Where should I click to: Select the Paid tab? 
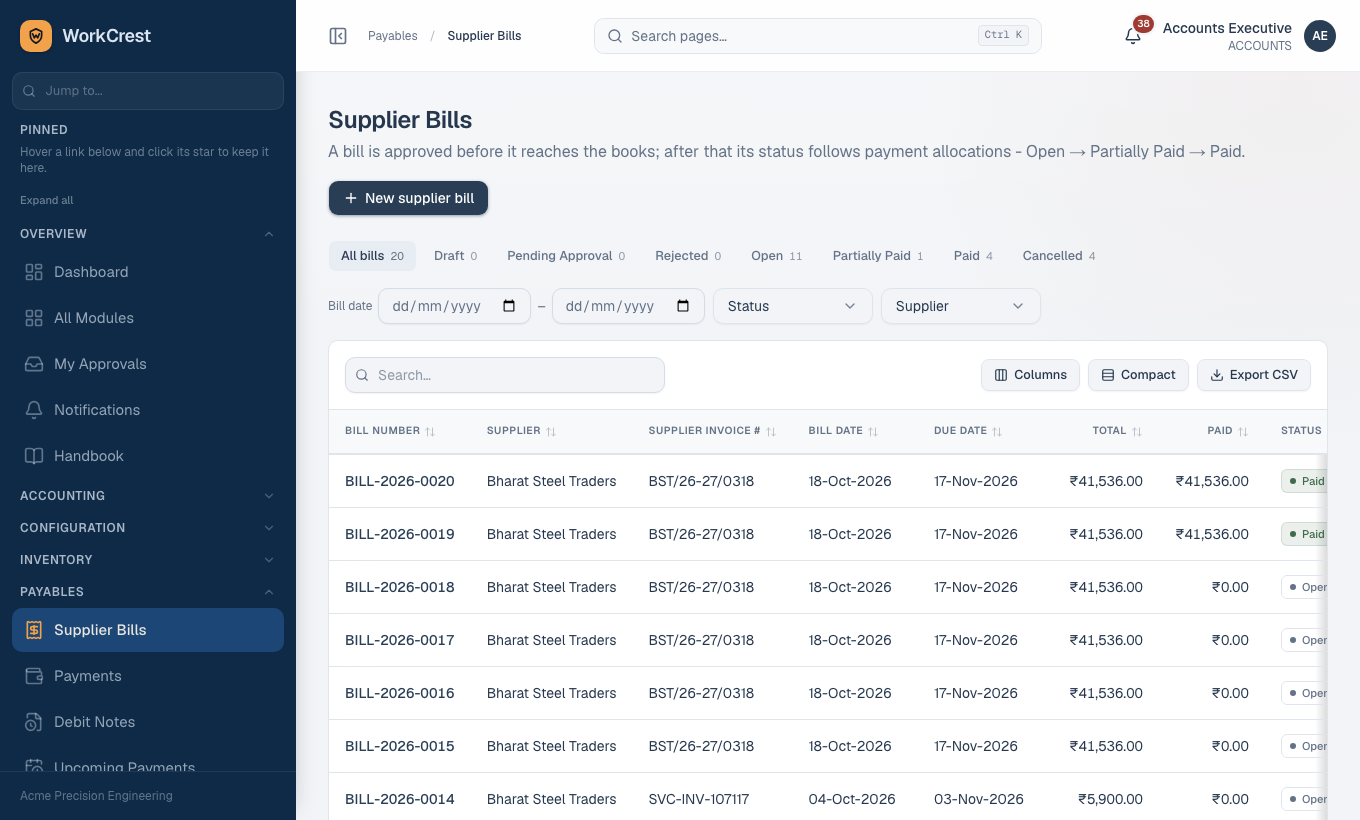click(973, 256)
